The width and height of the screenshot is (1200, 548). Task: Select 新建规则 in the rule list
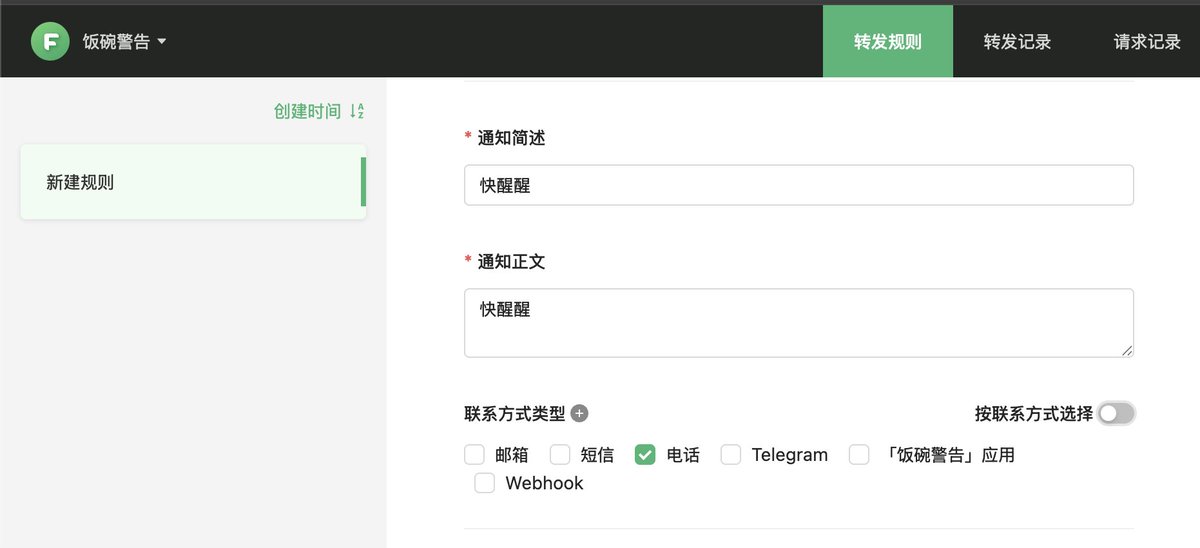point(192,182)
